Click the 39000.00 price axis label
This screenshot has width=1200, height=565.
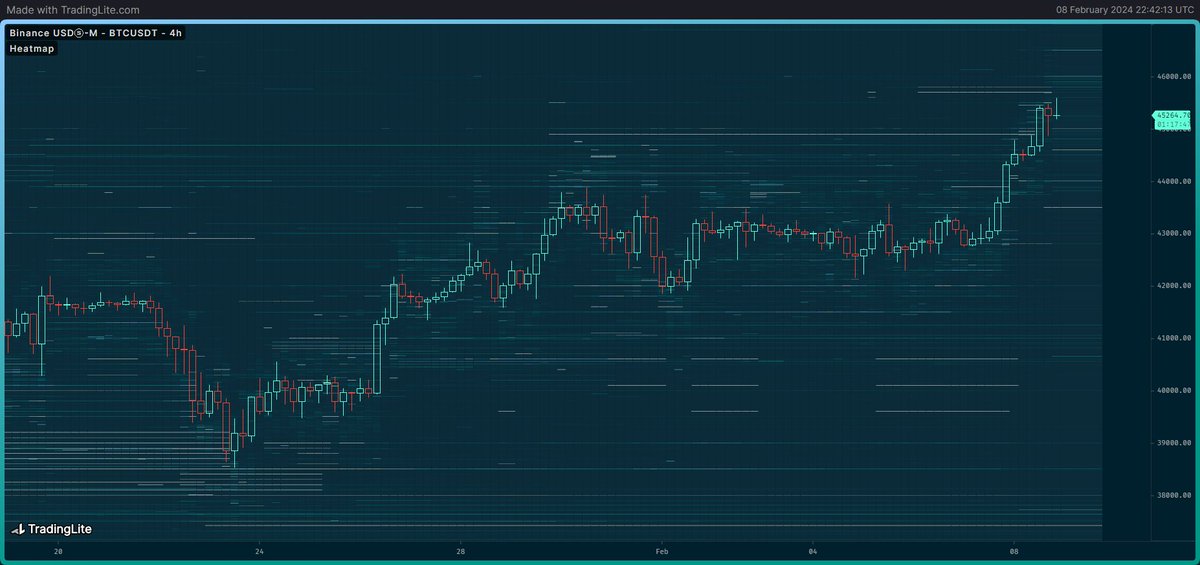pos(1172,442)
